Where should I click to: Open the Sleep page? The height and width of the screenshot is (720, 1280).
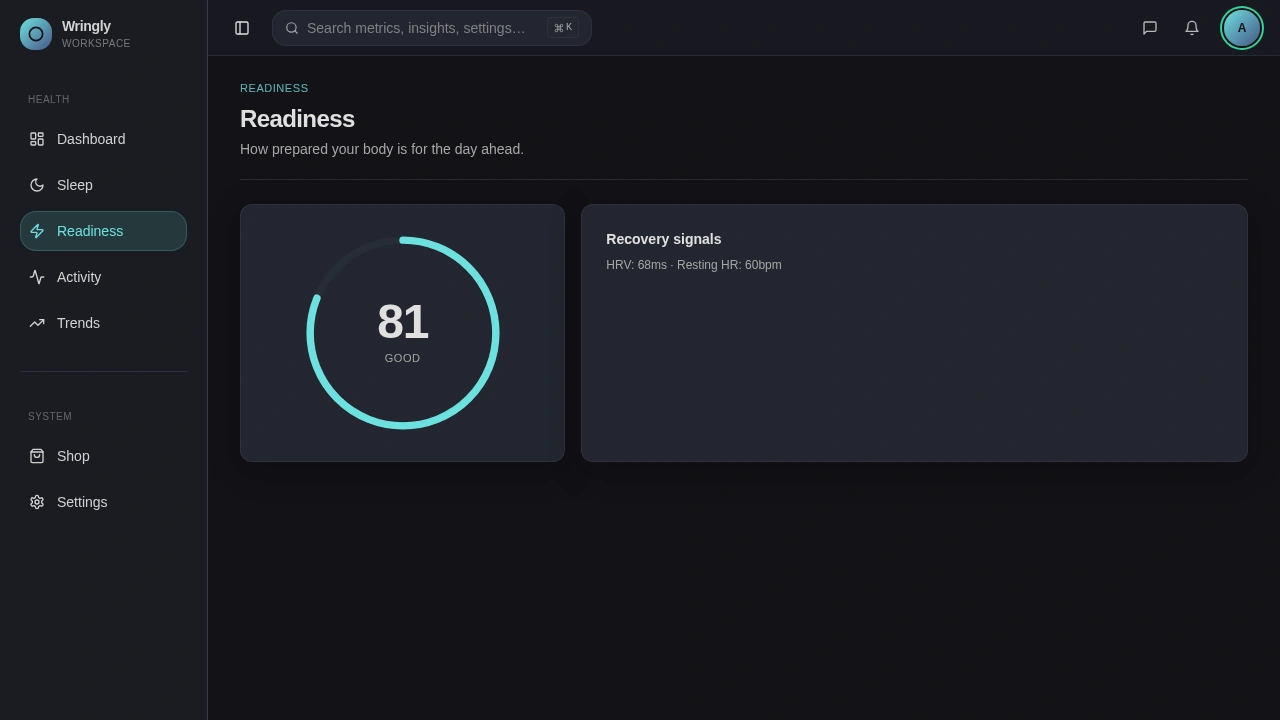pyautogui.click(x=75, y=185)
